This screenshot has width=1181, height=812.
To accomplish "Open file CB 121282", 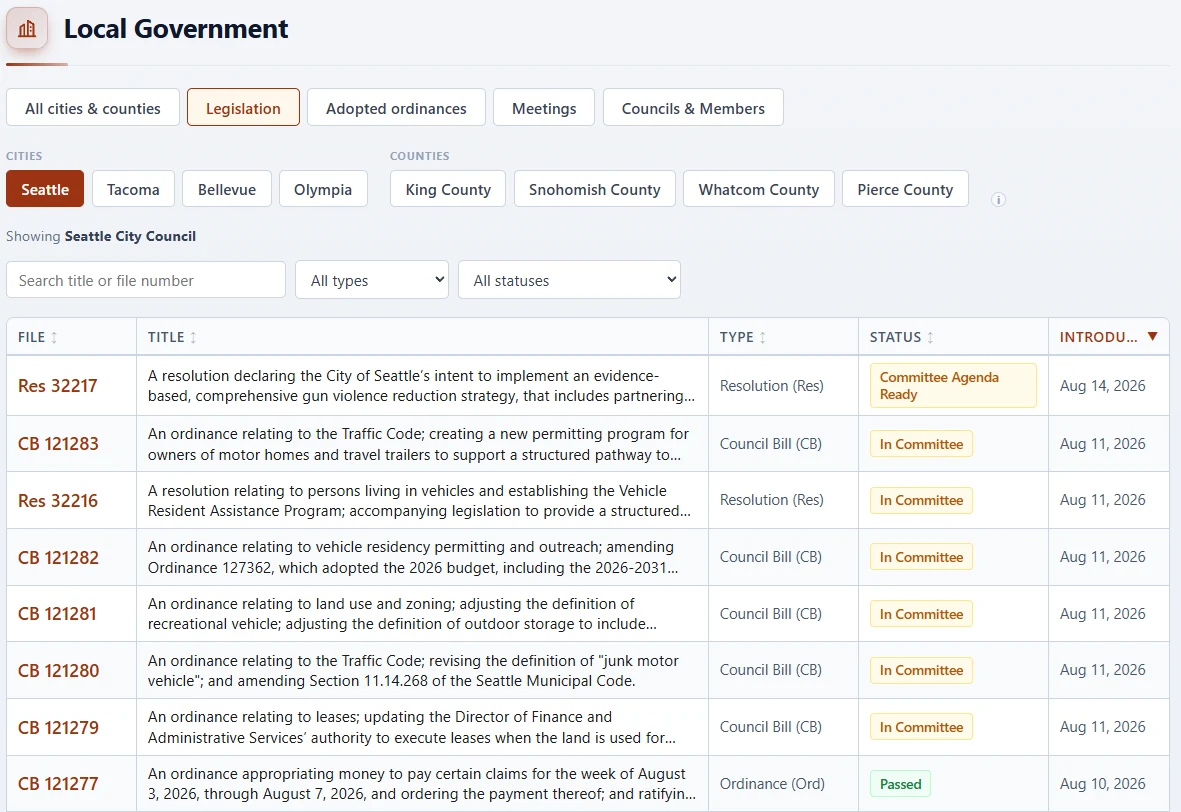I will [58, 557].
